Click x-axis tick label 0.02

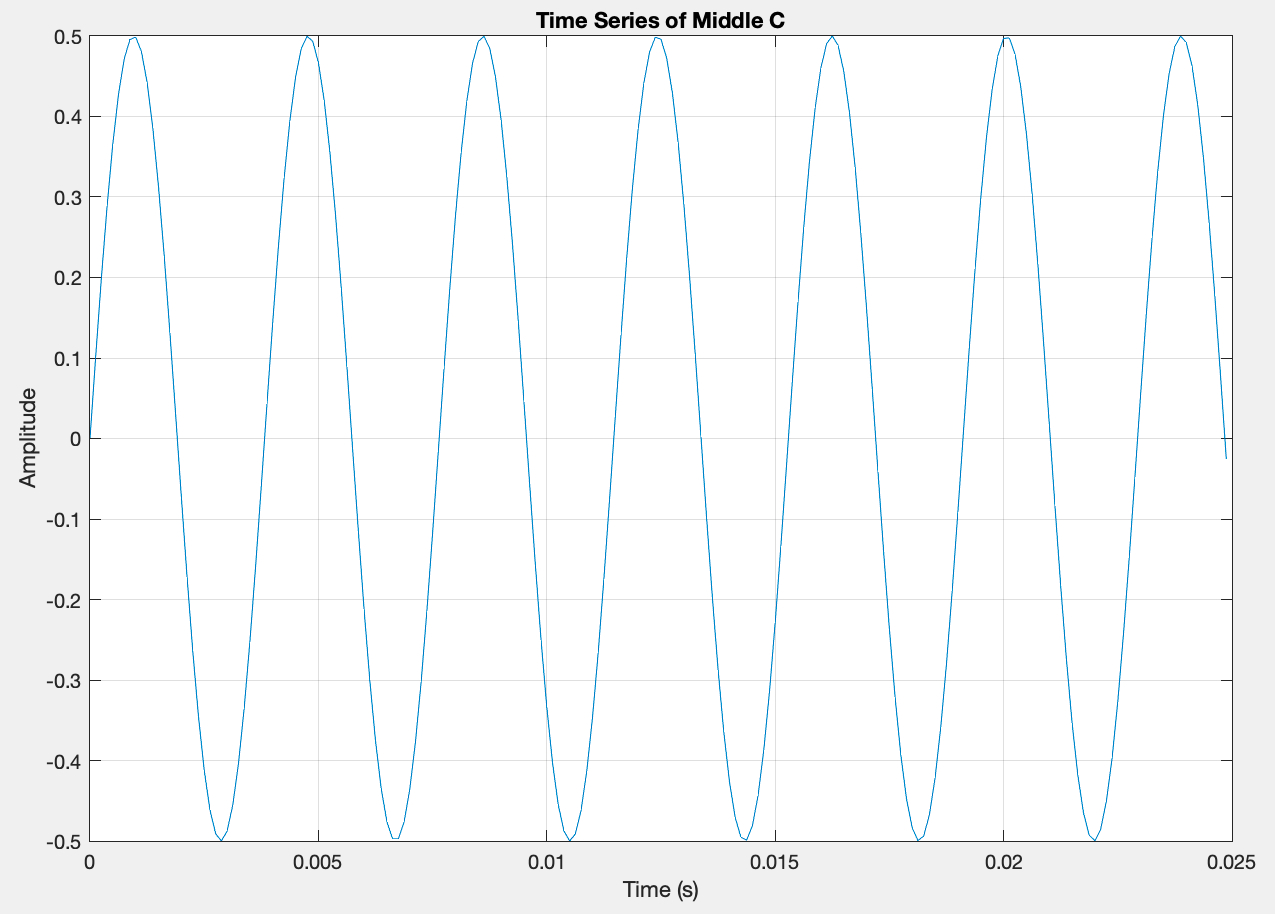[x=1003, y=862]
